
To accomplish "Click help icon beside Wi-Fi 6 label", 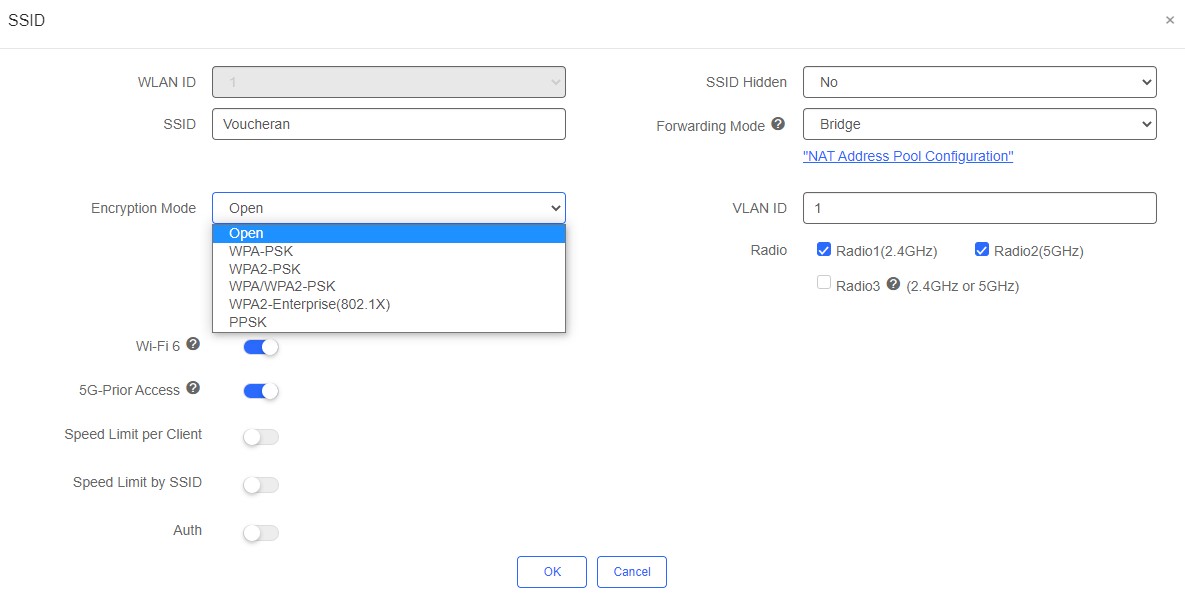I will click(193, 344).
